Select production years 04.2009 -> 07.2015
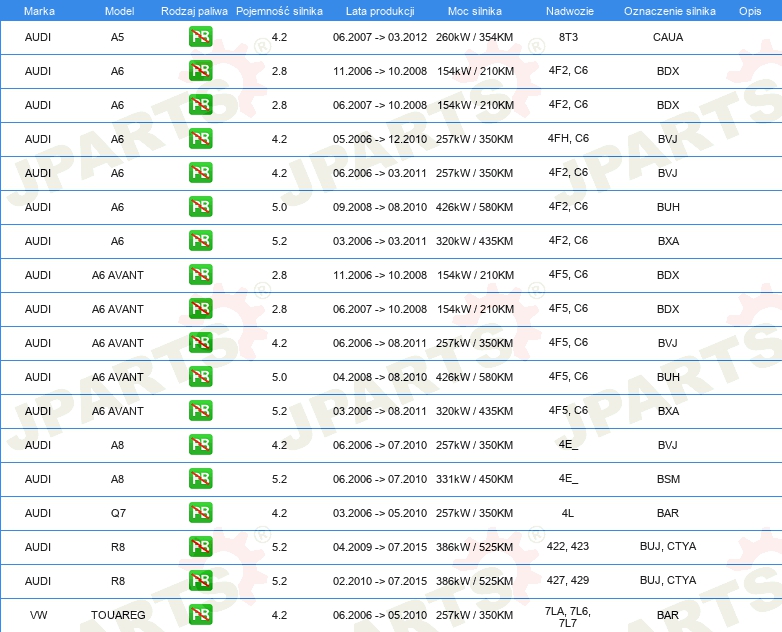 pos(380,547)
